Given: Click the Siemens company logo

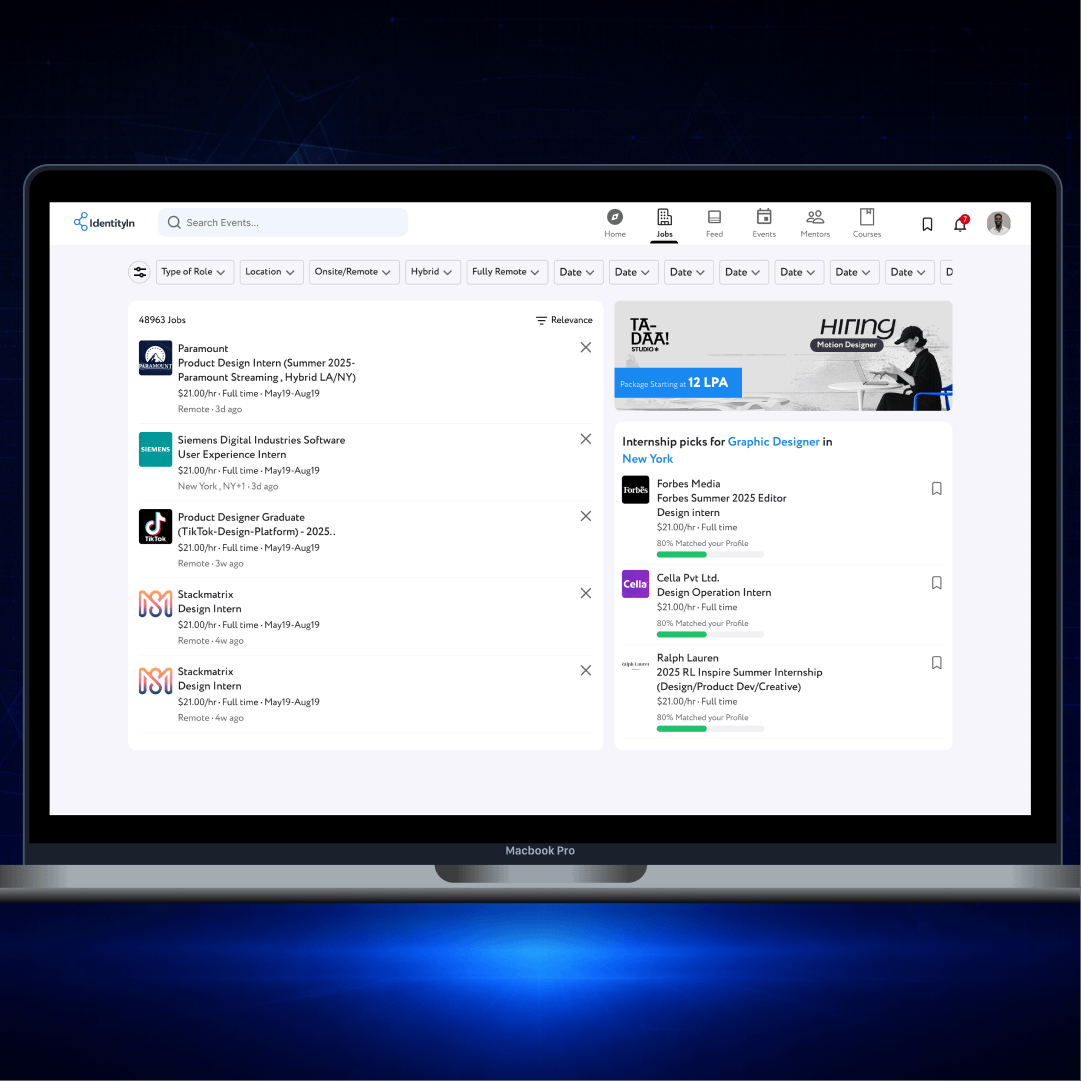Looking at the screenshot, I should [x=156, y=449].
